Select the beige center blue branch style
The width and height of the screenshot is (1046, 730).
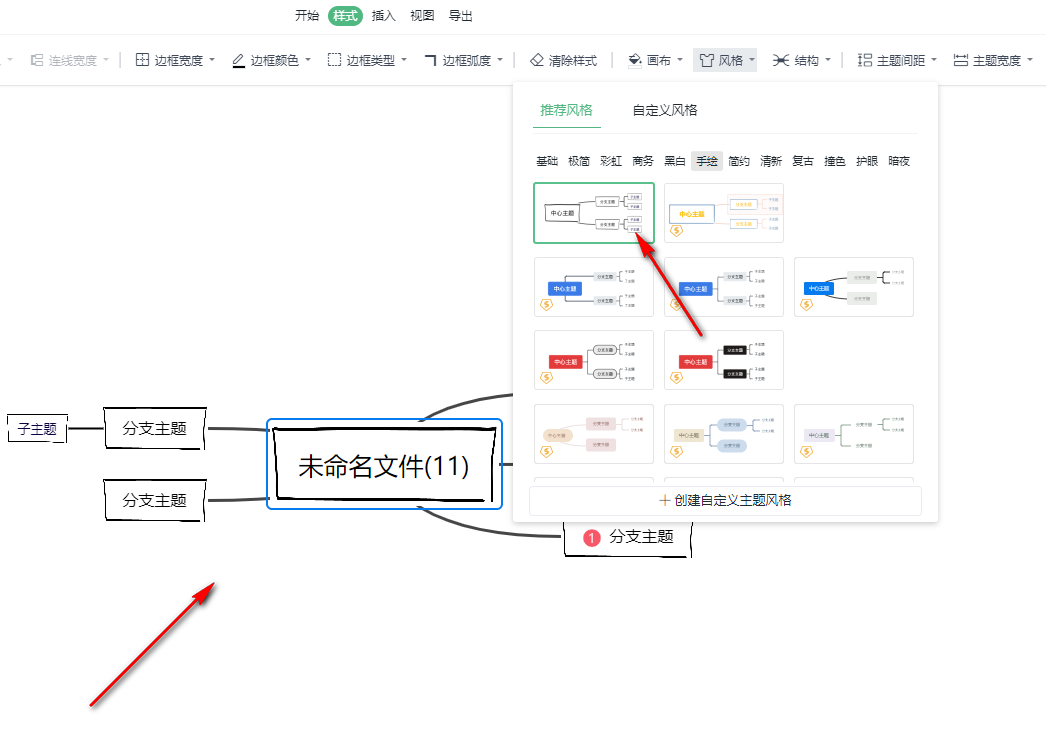pyautogui.click(x=724, y=434)
